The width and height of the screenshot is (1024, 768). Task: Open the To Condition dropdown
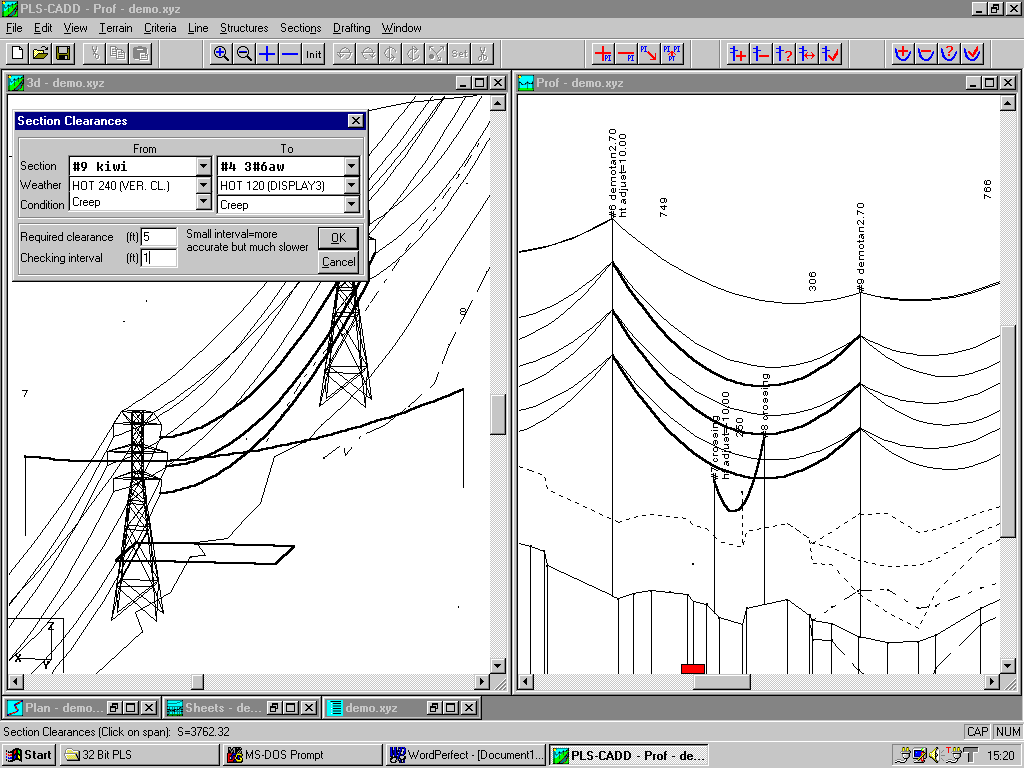352,204
